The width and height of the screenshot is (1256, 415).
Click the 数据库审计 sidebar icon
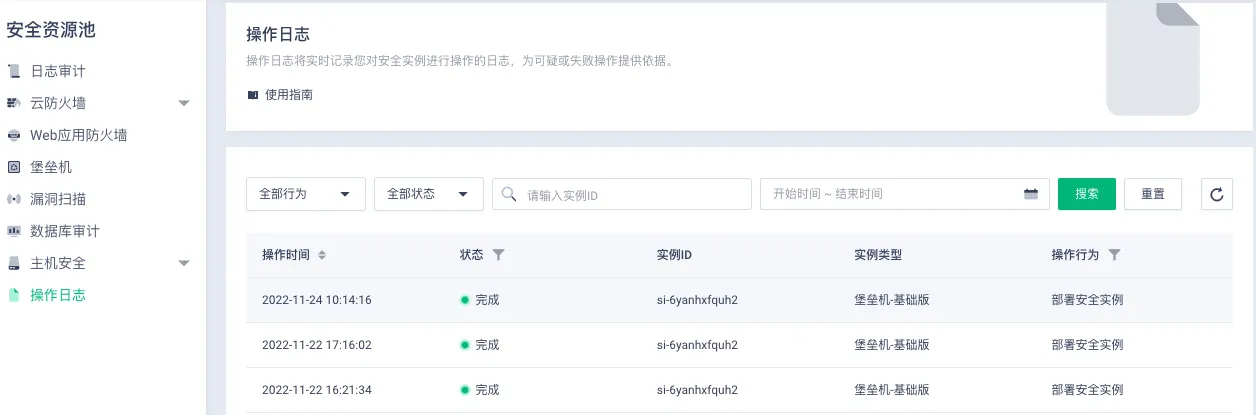[x=13, y=231]
